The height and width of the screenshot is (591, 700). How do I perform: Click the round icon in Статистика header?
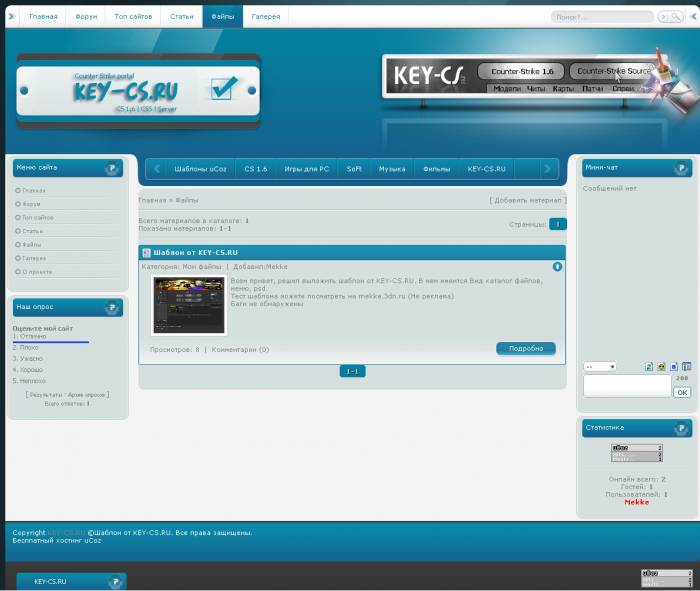[680, 428]
